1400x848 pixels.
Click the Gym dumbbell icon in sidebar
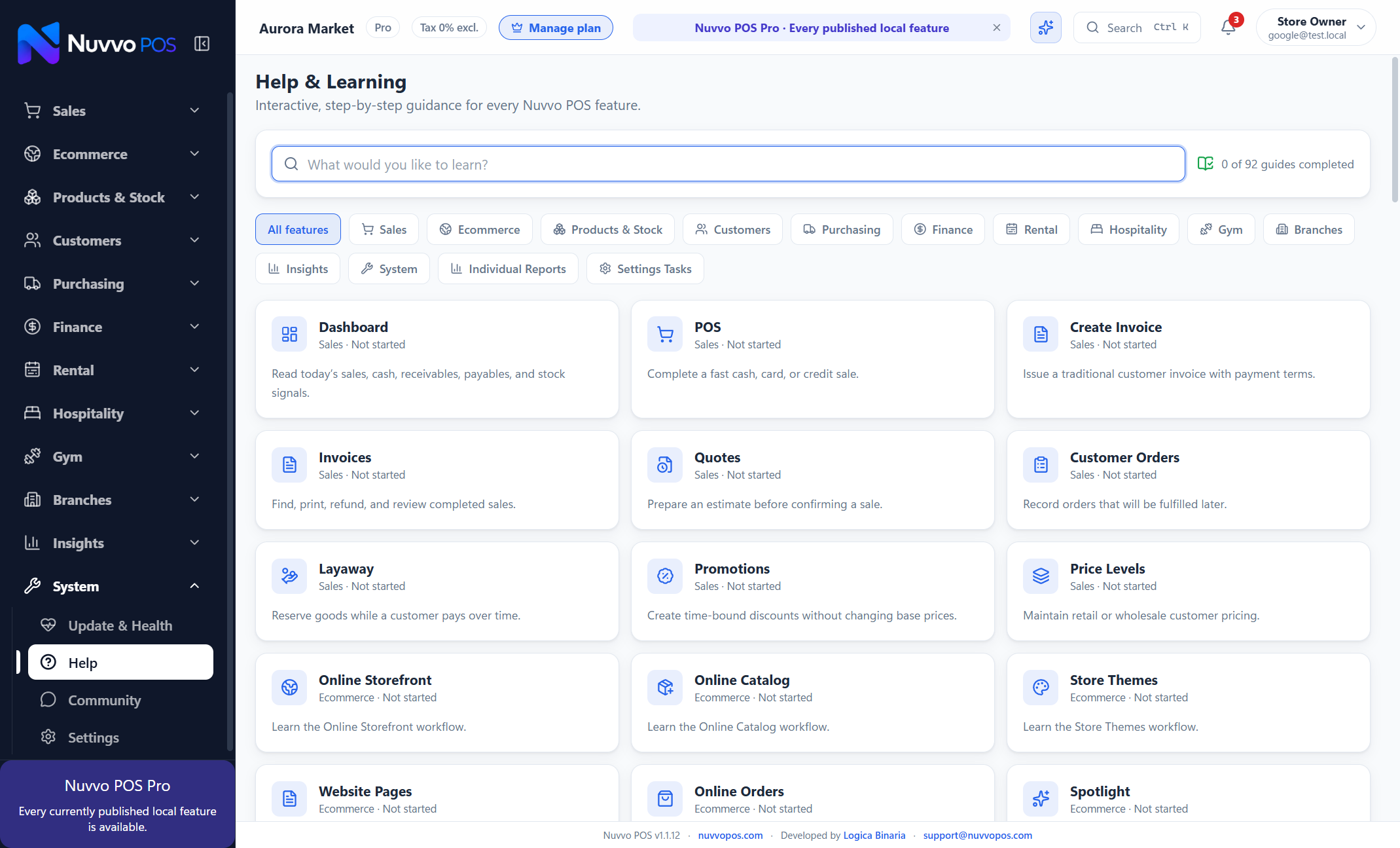pos(33,456)
